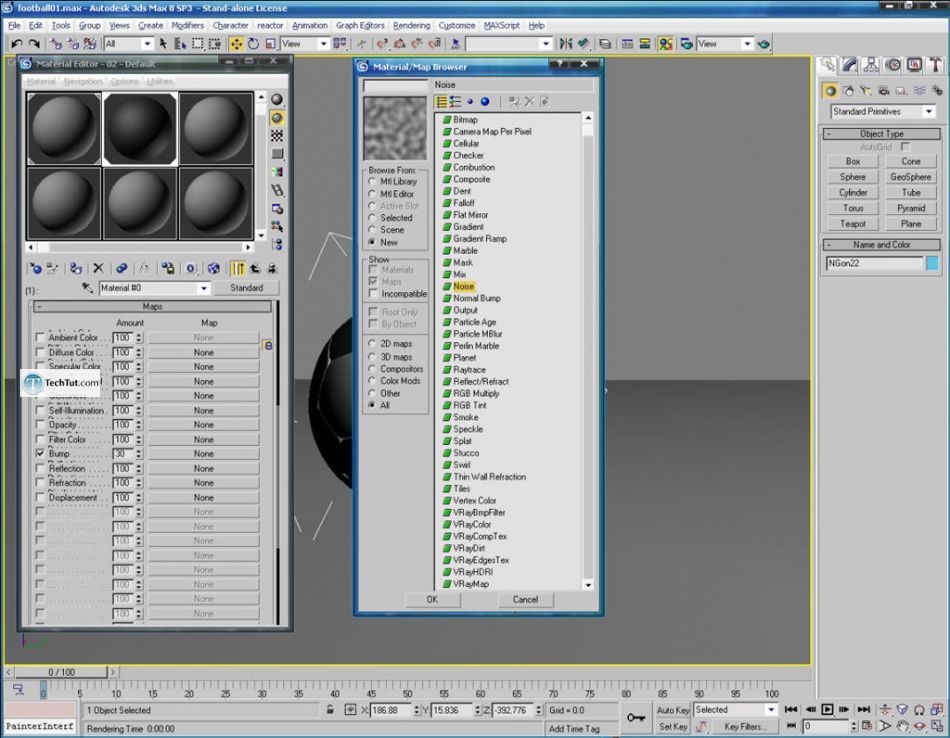The width and height of the screenshot is (950, 738).
Task: Click the Undo arrow in main toolbar
Action: pos(16,44)
